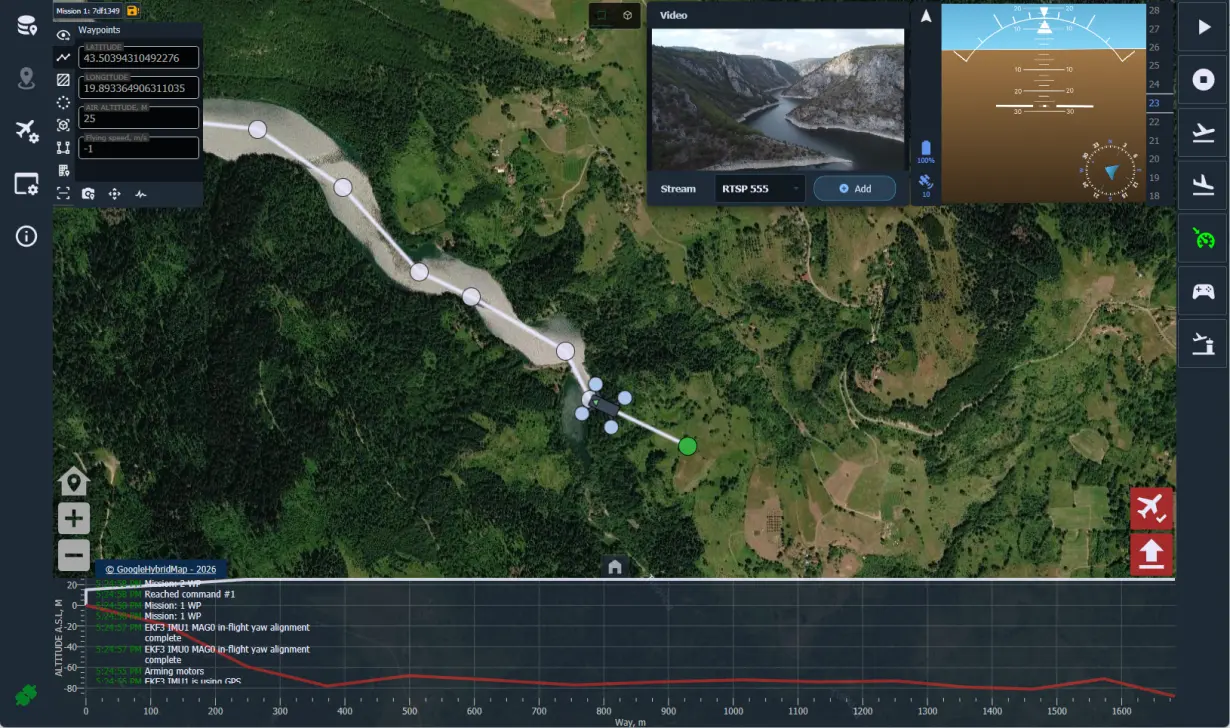This screenshot has height=728, width=1230.
Task: Open the mission database sidebar icon
Action: [26, 26]
